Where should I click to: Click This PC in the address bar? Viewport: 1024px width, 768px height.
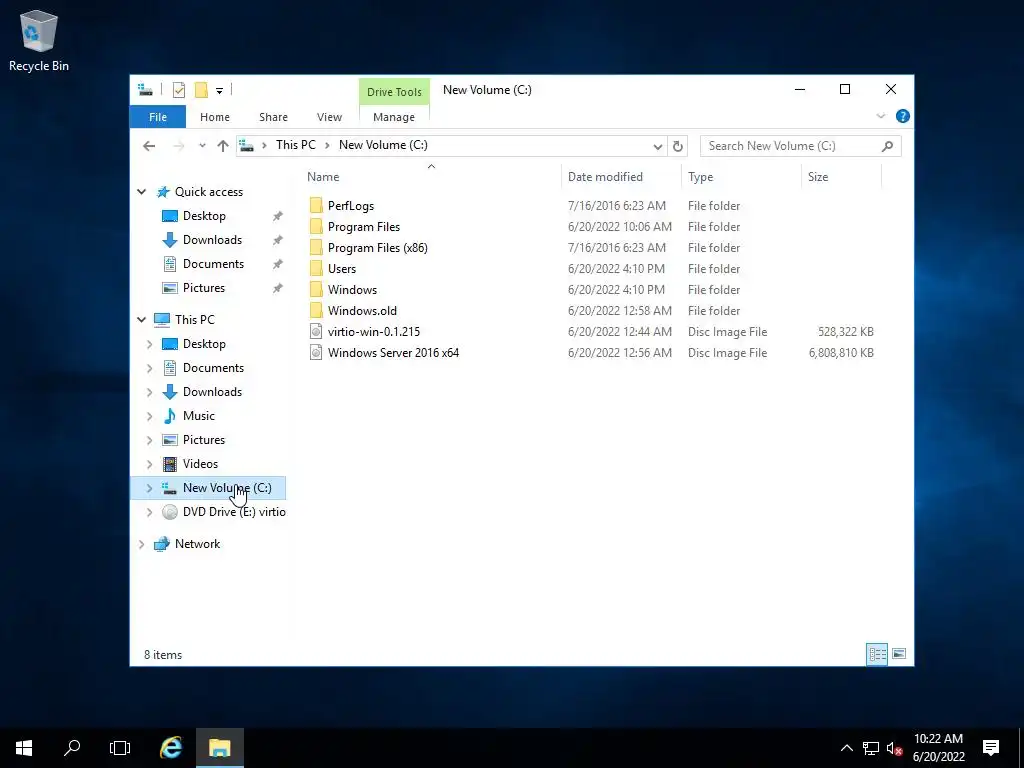295,145
